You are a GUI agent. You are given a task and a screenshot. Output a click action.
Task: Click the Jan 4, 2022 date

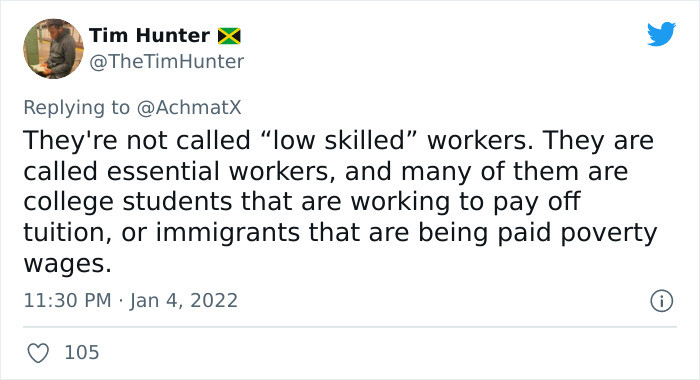click(183, 301)
